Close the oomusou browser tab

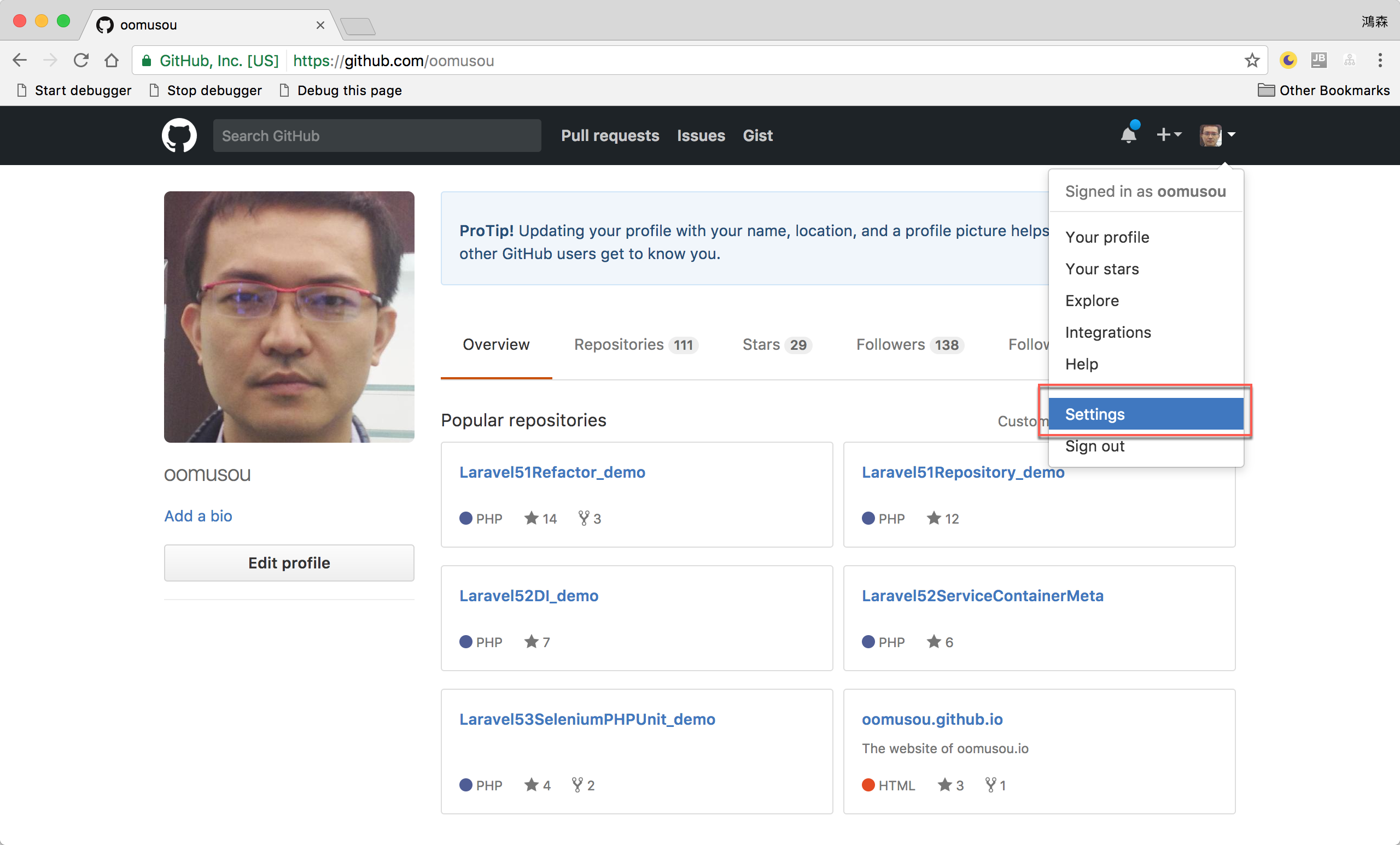(x=320, y=25)
